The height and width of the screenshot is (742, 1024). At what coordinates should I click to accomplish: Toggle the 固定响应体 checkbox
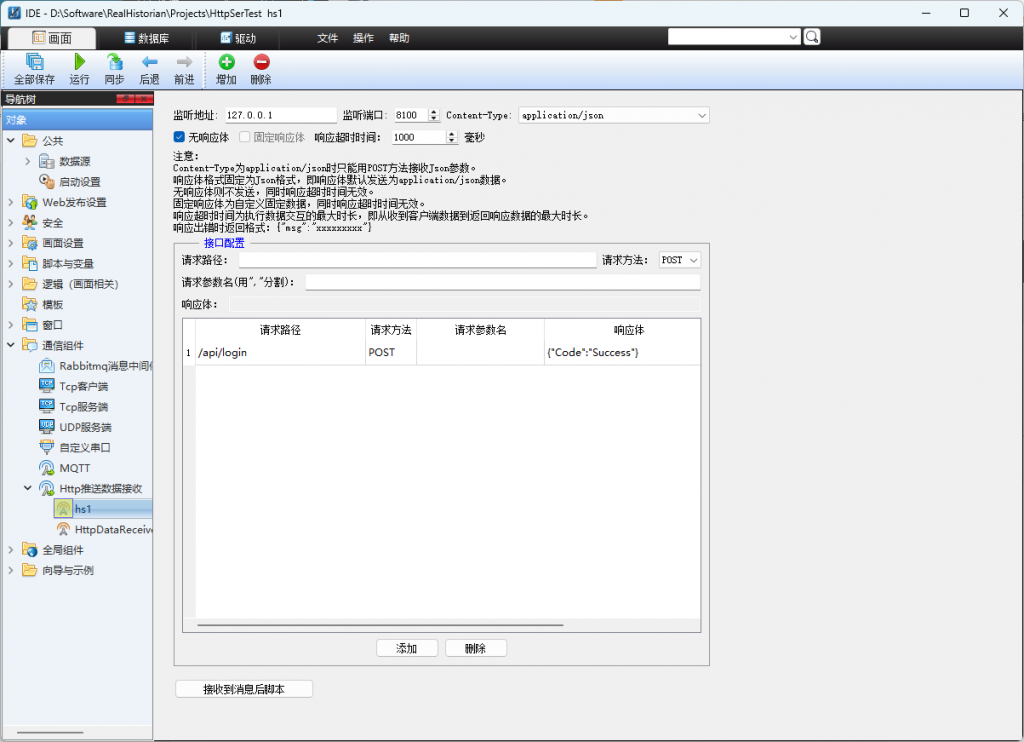[x=244, y=137]
